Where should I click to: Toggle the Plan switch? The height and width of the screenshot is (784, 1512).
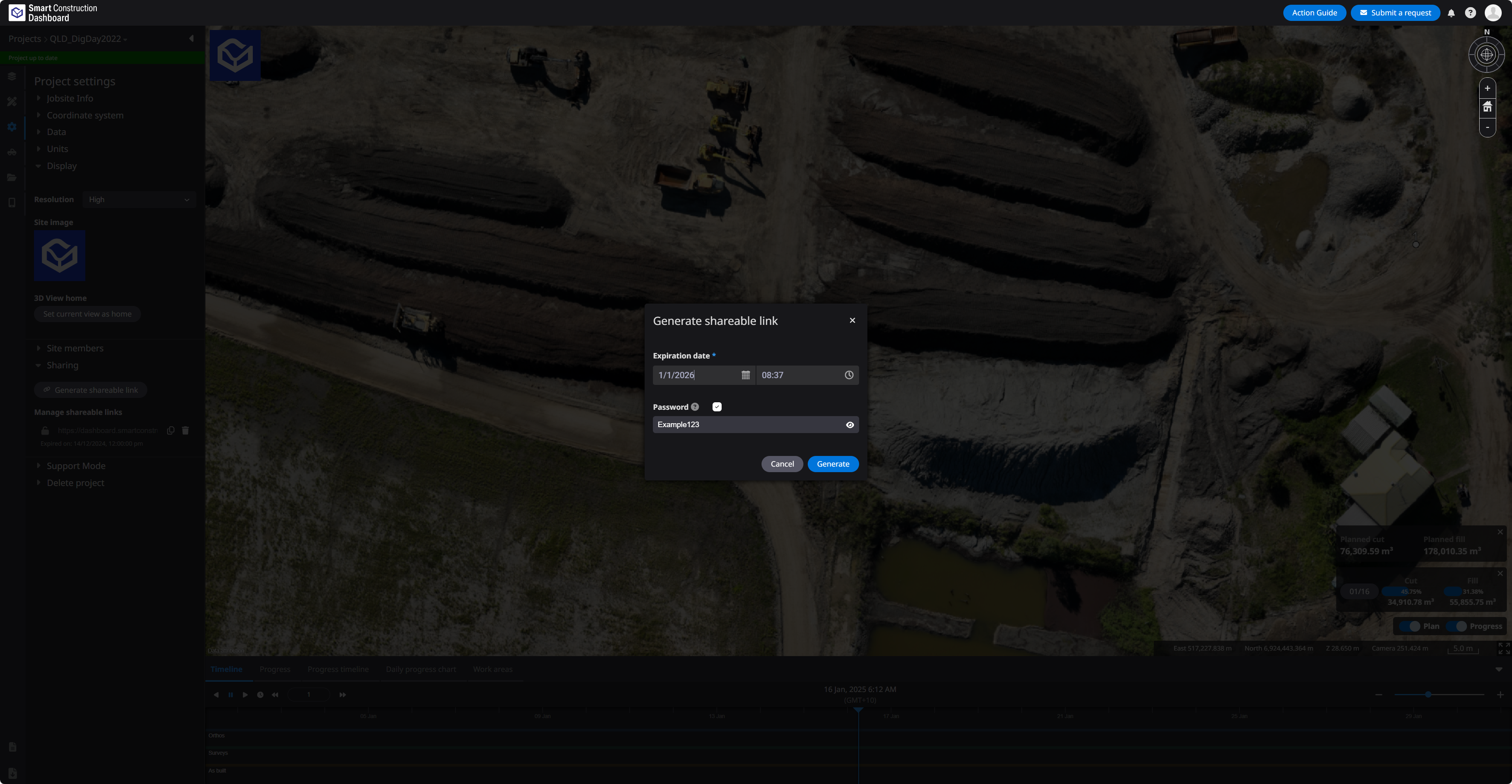pos(1410,626)
